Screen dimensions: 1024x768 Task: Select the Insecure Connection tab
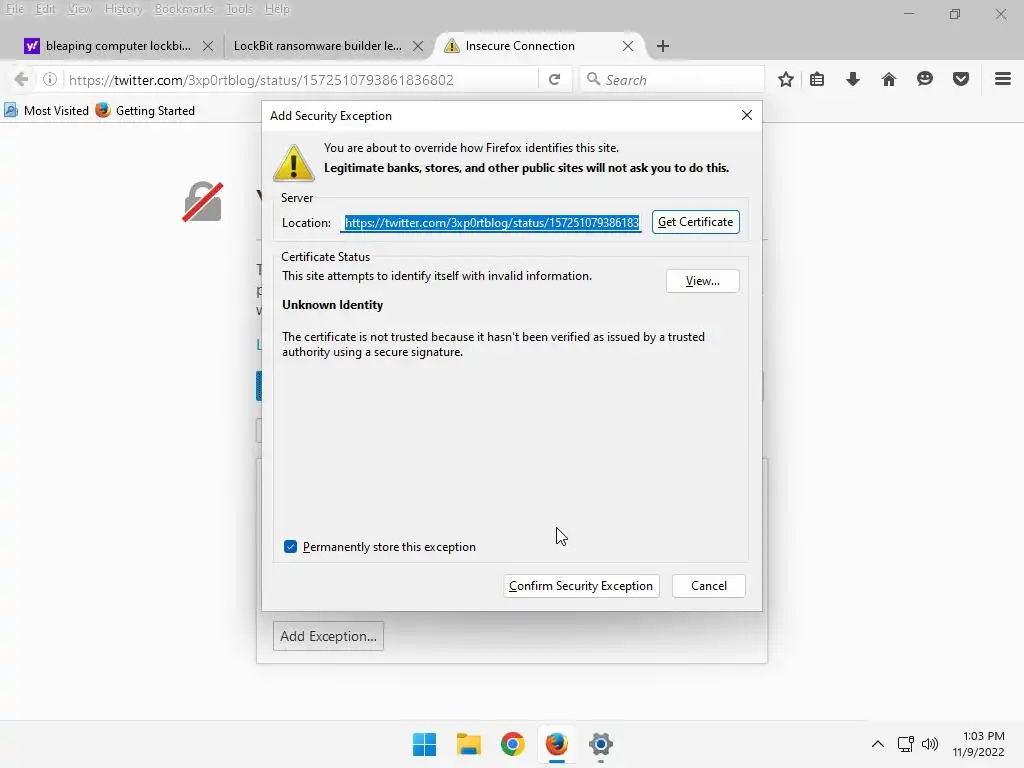point(520,46)
